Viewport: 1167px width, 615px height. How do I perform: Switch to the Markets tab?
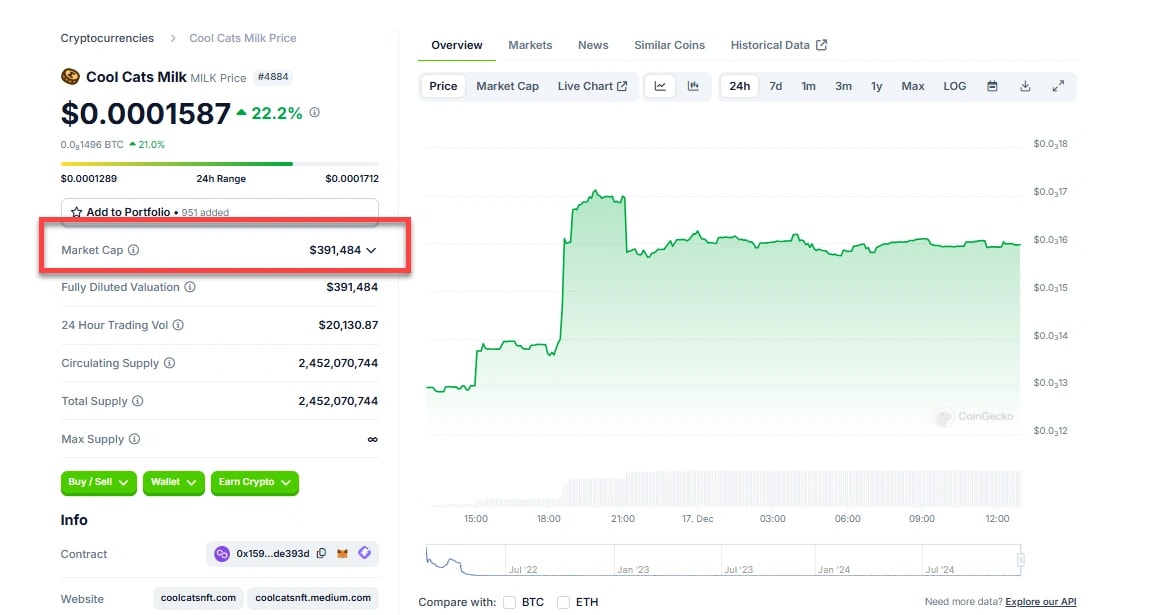(x=530, y=45)
